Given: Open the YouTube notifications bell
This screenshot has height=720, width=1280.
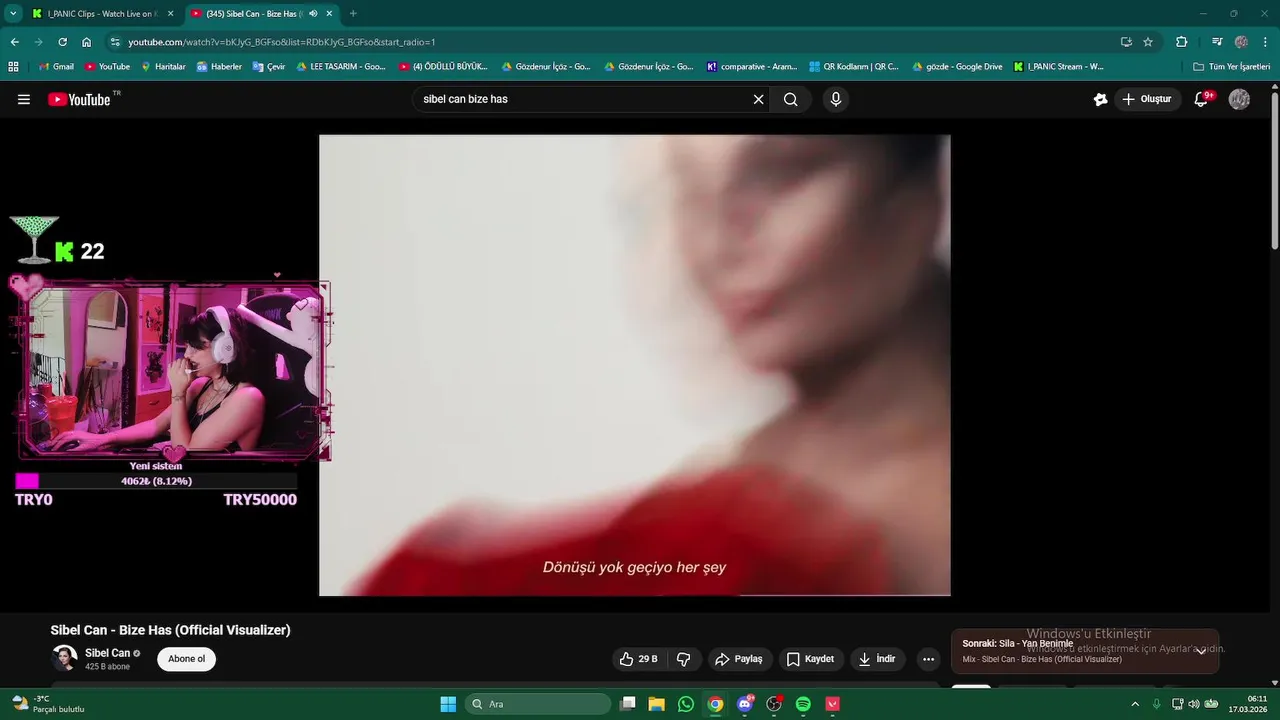Looking at the screenshot, I should [1202, 99].
